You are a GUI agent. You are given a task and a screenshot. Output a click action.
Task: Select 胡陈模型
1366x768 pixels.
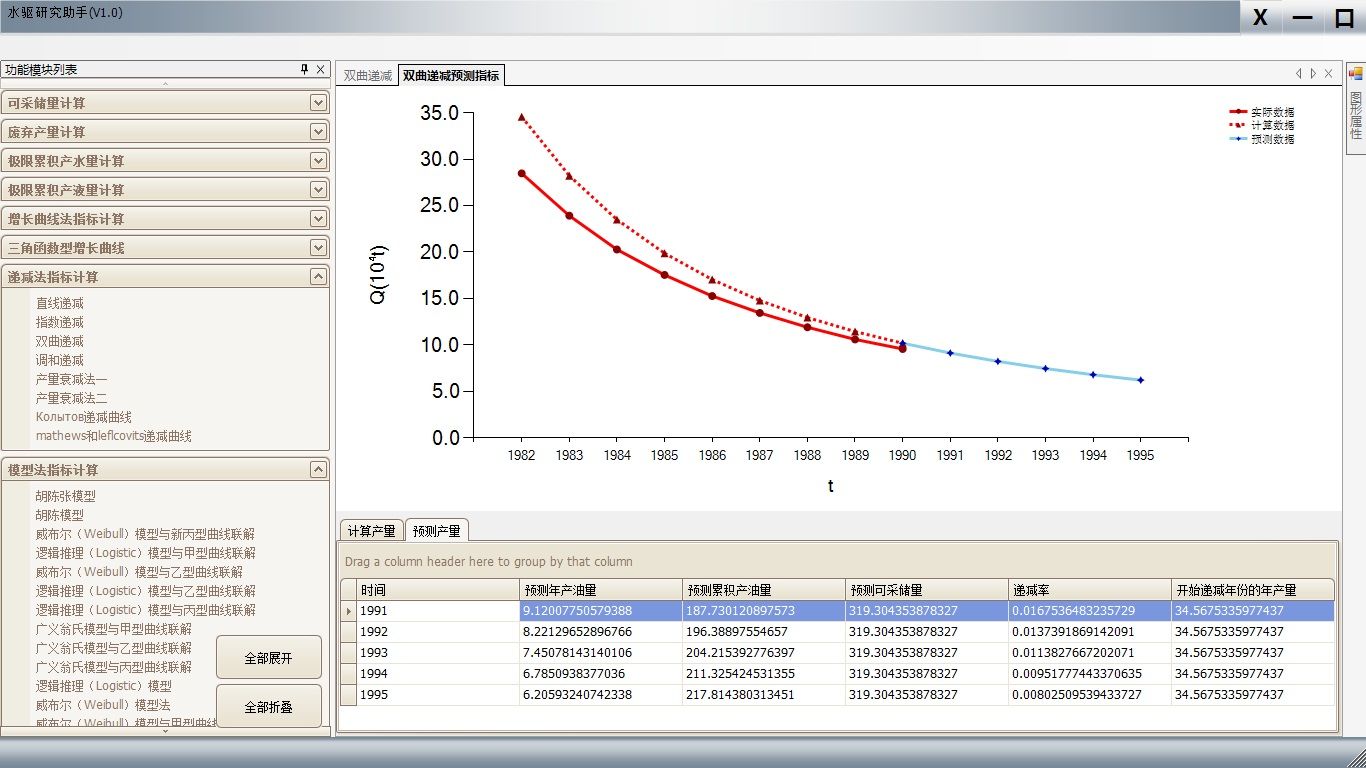pos(60,515)
